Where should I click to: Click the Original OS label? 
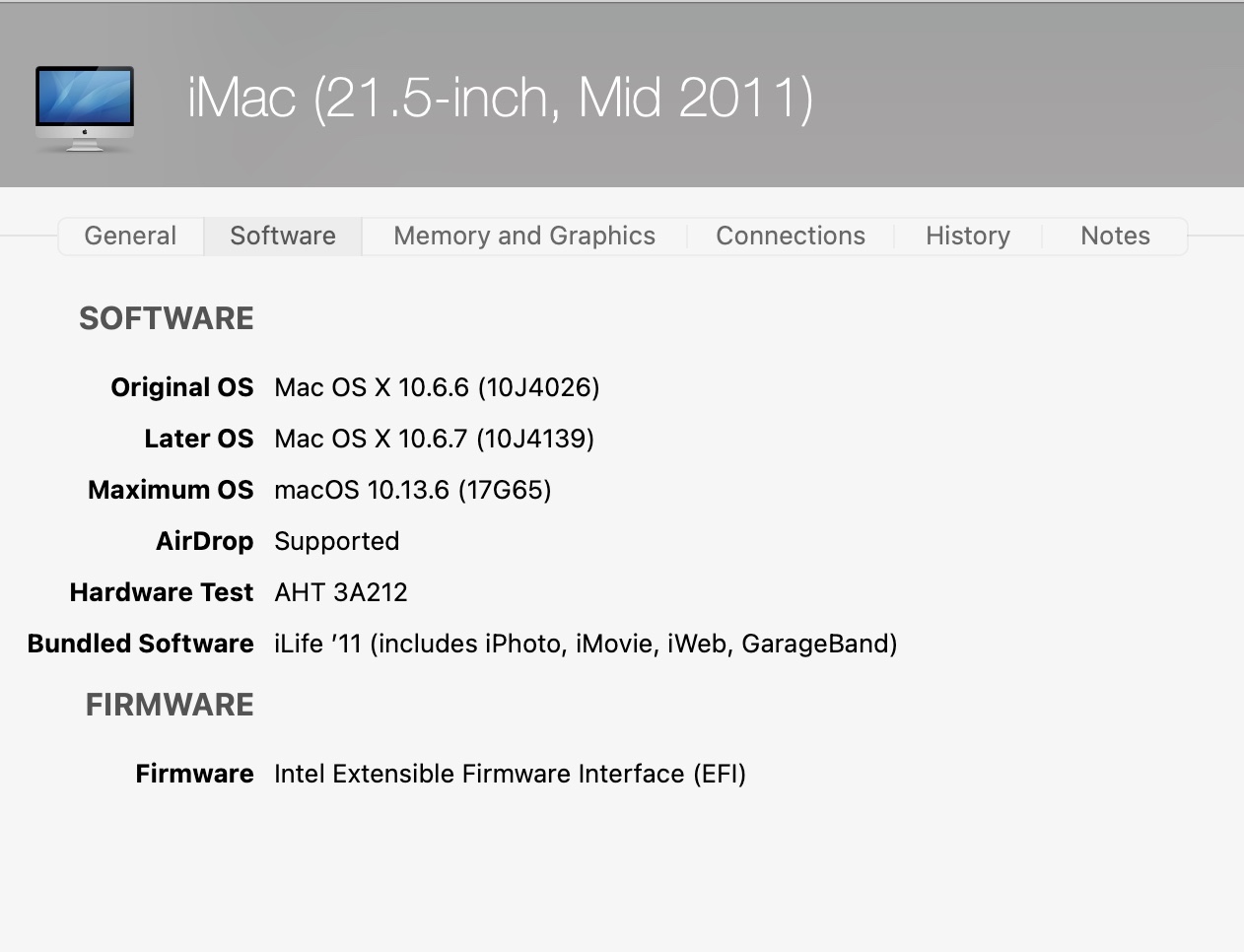[x=181, y=387]
